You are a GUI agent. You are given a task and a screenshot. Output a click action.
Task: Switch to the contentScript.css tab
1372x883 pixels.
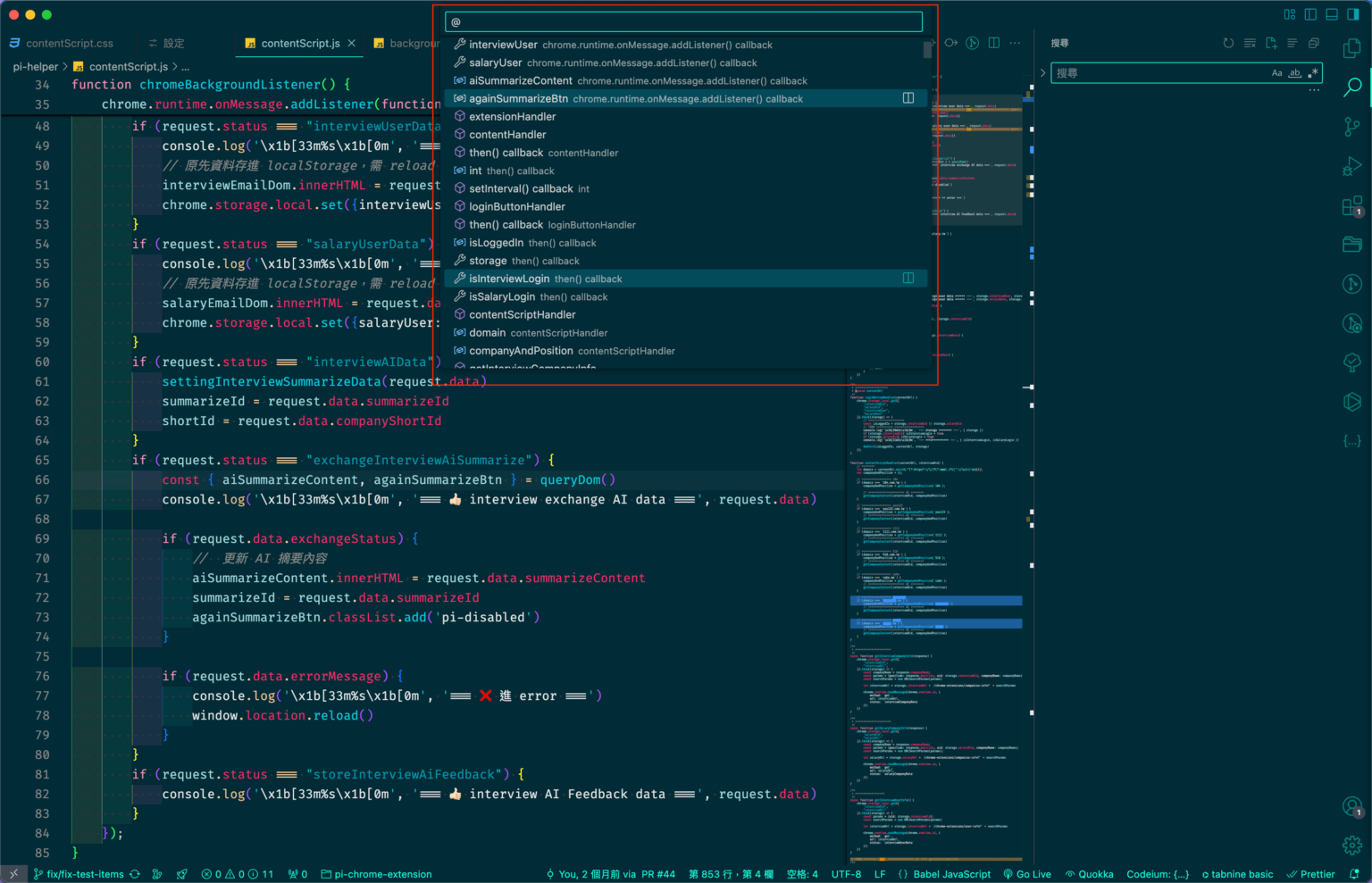click(x=67, y=43)
